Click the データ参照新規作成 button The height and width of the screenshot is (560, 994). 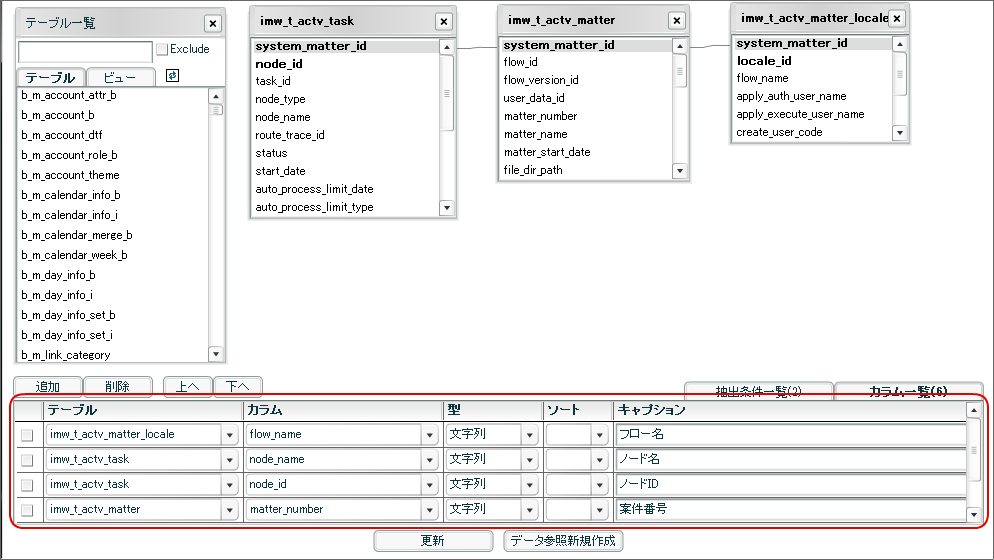pyautogui.click(x=564, y=540)
